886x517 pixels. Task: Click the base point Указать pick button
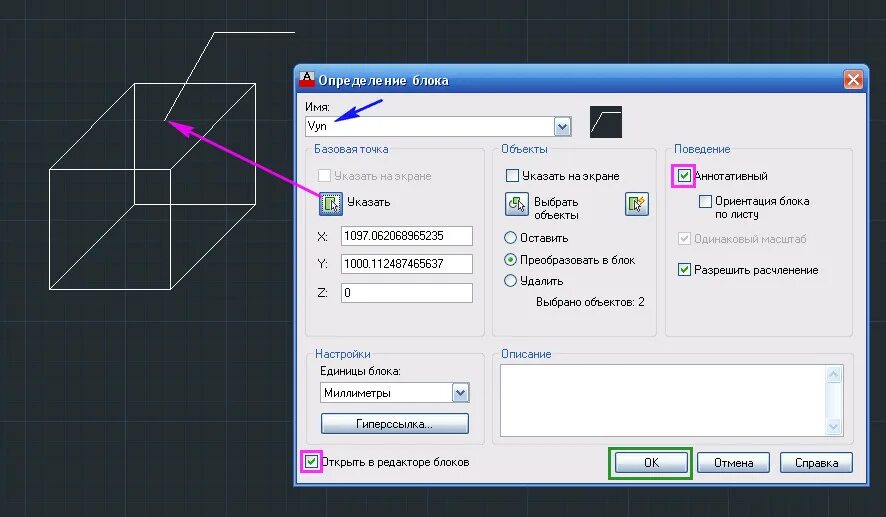(x=331, y=203)
